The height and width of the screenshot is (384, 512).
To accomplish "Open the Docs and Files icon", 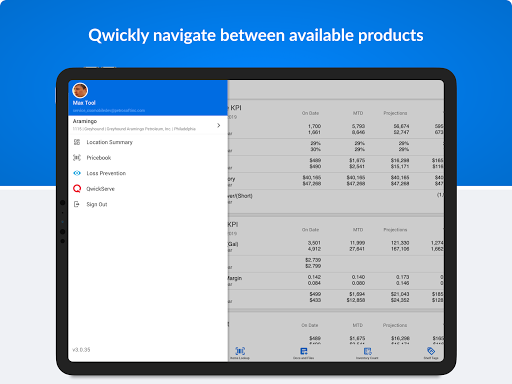I will (x=304, y=351).
